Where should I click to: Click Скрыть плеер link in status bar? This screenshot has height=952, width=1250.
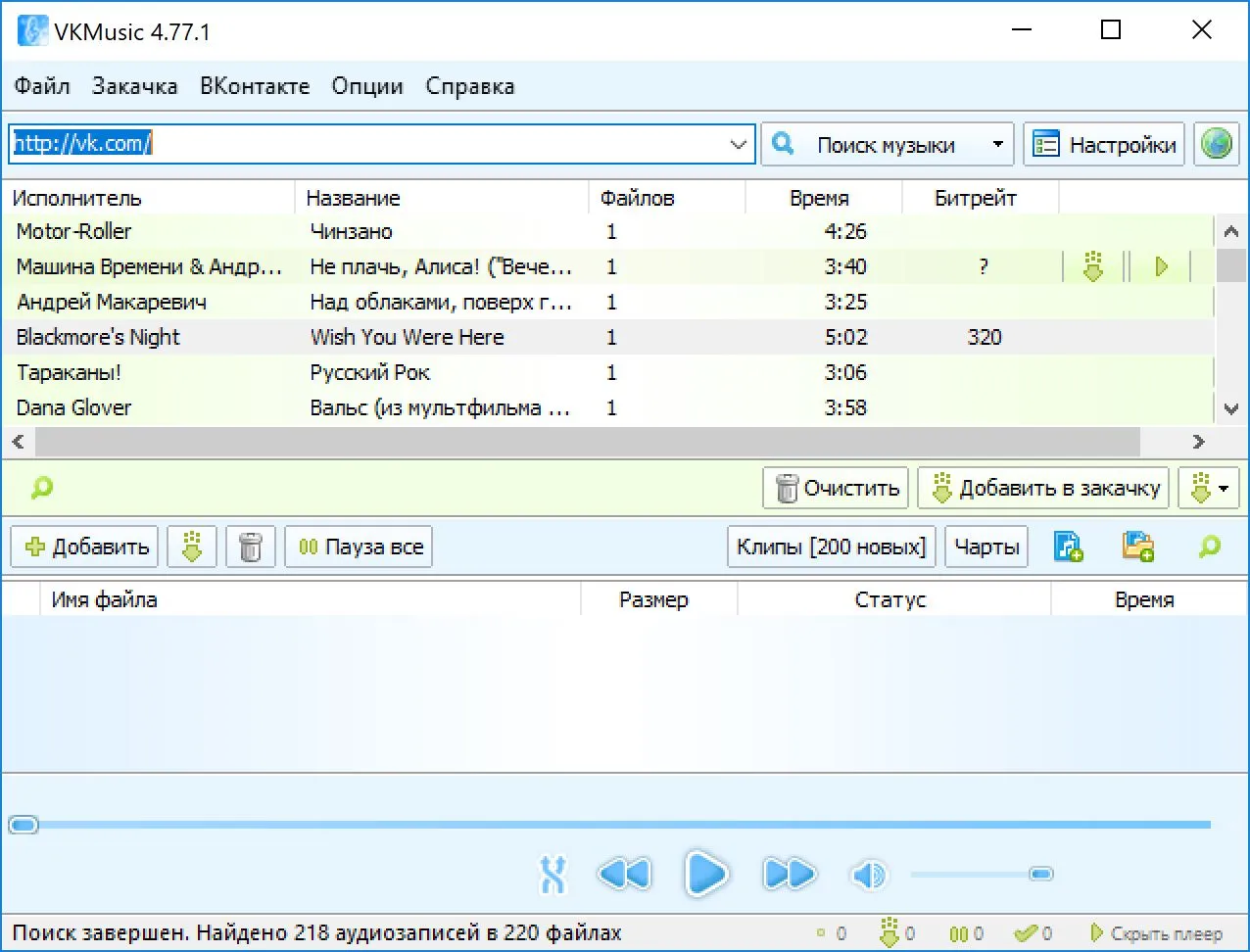click(1156, 933)
